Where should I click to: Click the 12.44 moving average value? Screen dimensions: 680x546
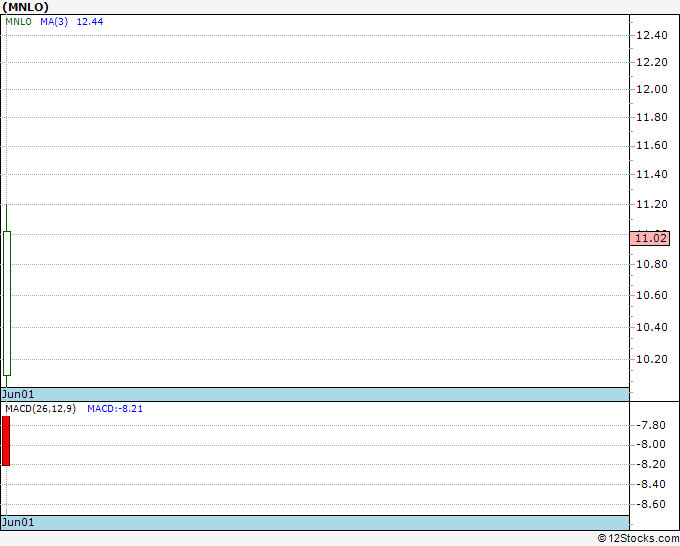(x=90, y=22)
